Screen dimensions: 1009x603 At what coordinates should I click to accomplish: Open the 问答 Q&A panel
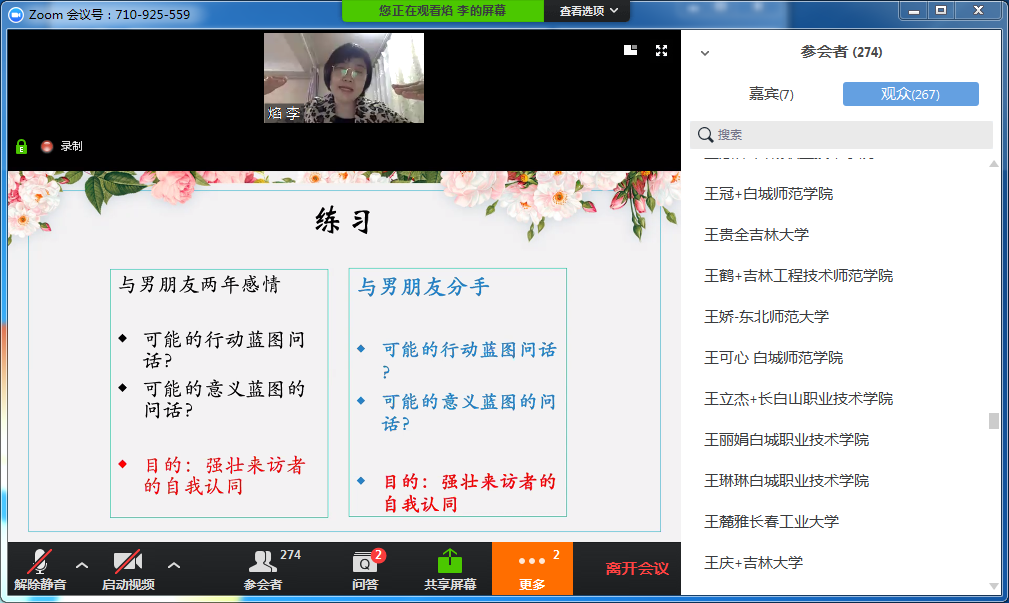pos(366,569)
